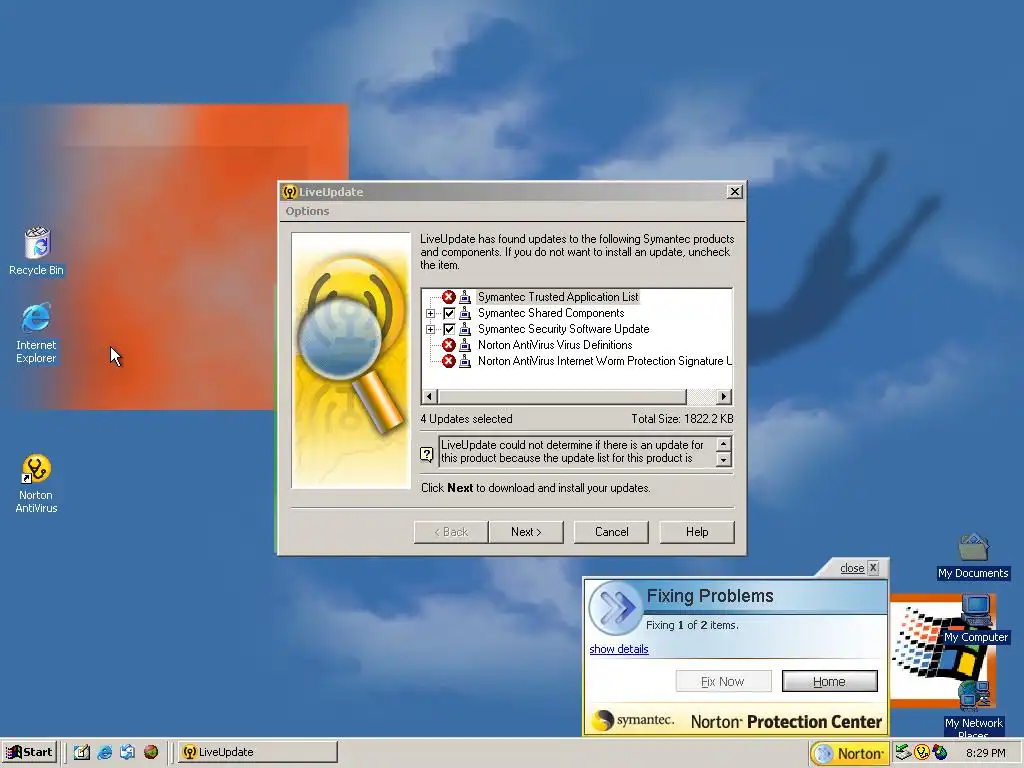This screenshot has height=768, width=1024.
Task: Click the X button on the Norton popup
Action: [873, 568]
